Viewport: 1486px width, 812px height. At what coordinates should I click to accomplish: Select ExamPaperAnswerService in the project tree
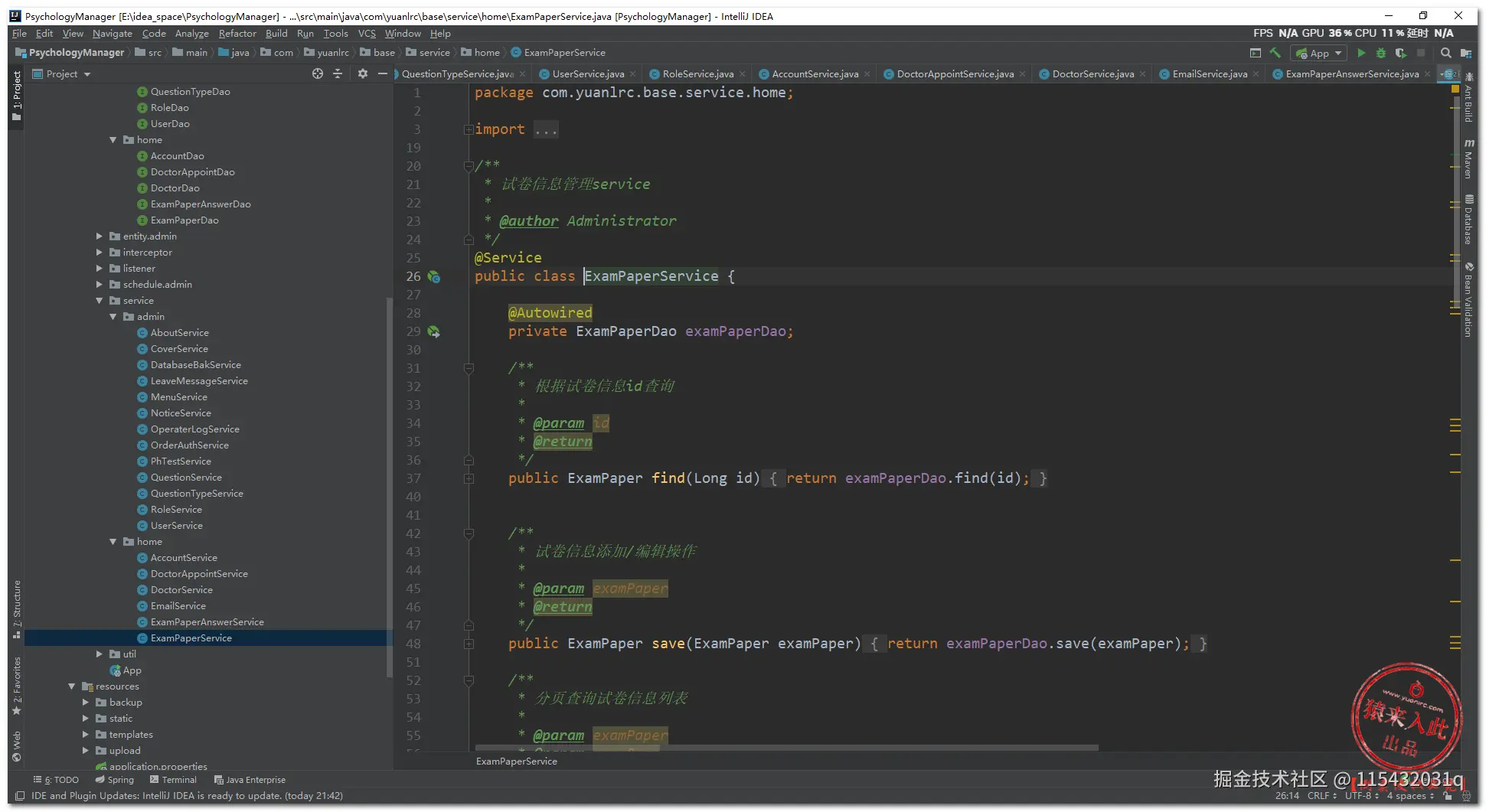[x=207, y=622]
